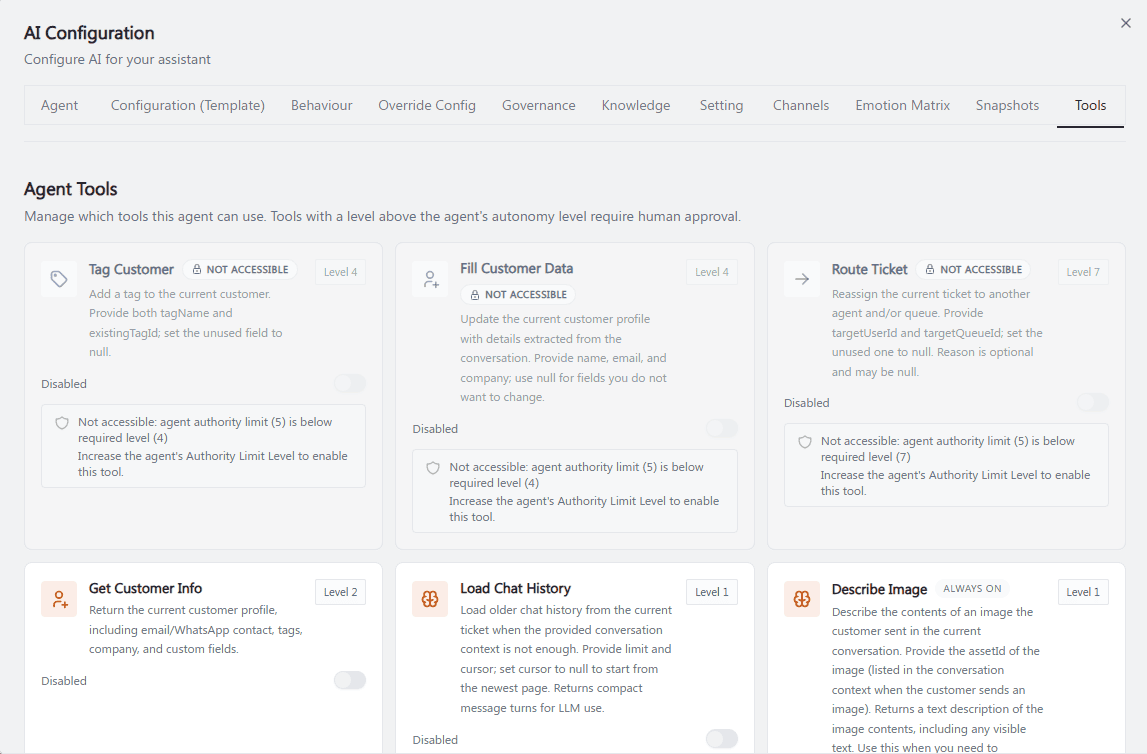1147x754 pixels.
Task: Switch to the Channels tab
Action: 801,105
